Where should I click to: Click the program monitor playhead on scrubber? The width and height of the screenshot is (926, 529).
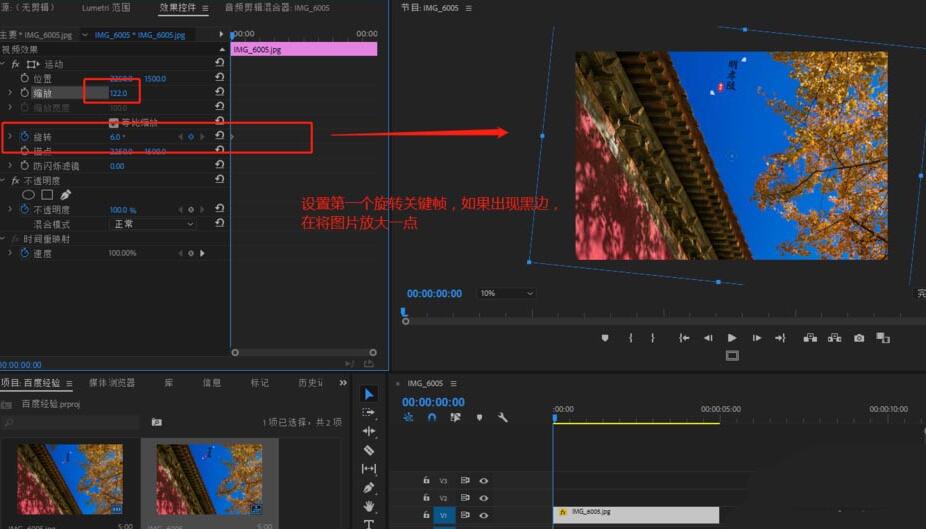[404, 312]
